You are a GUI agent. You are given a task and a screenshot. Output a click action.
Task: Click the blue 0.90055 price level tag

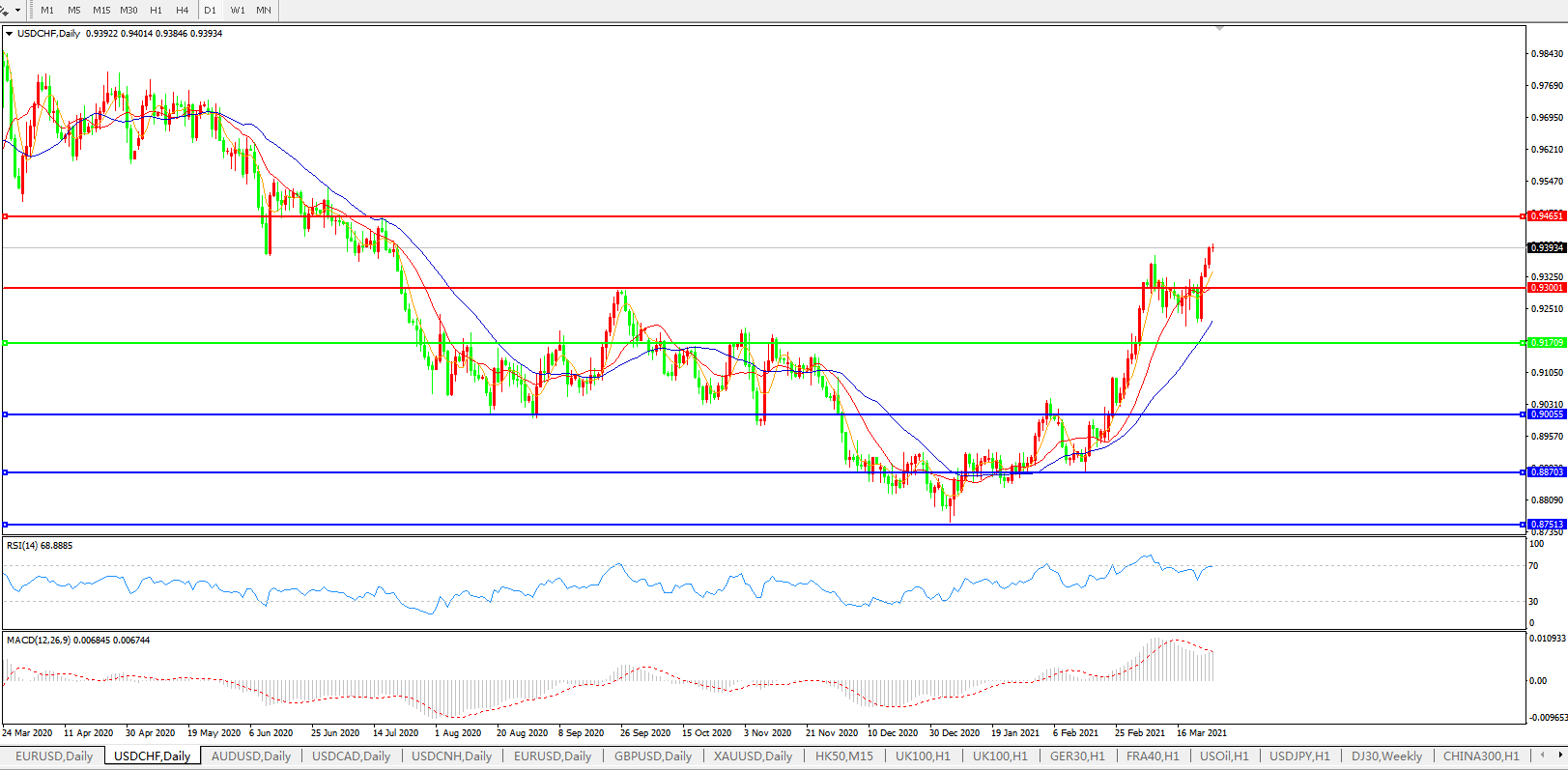point(1546,414)
